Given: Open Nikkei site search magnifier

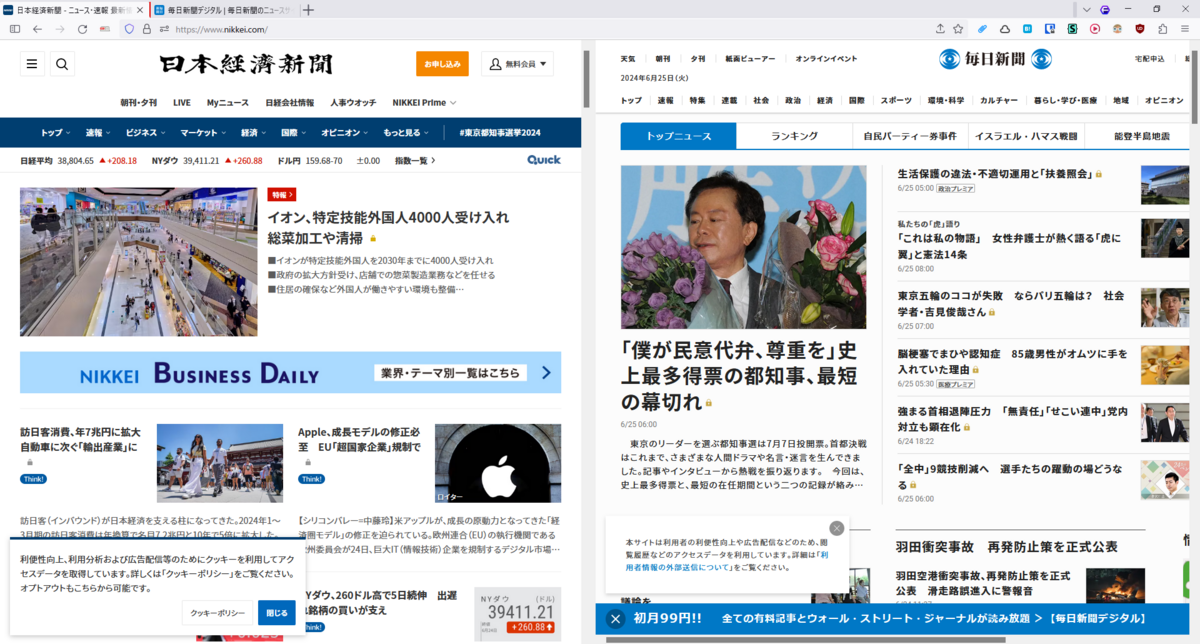Looking at the screenshot, I should click(62, 64).
